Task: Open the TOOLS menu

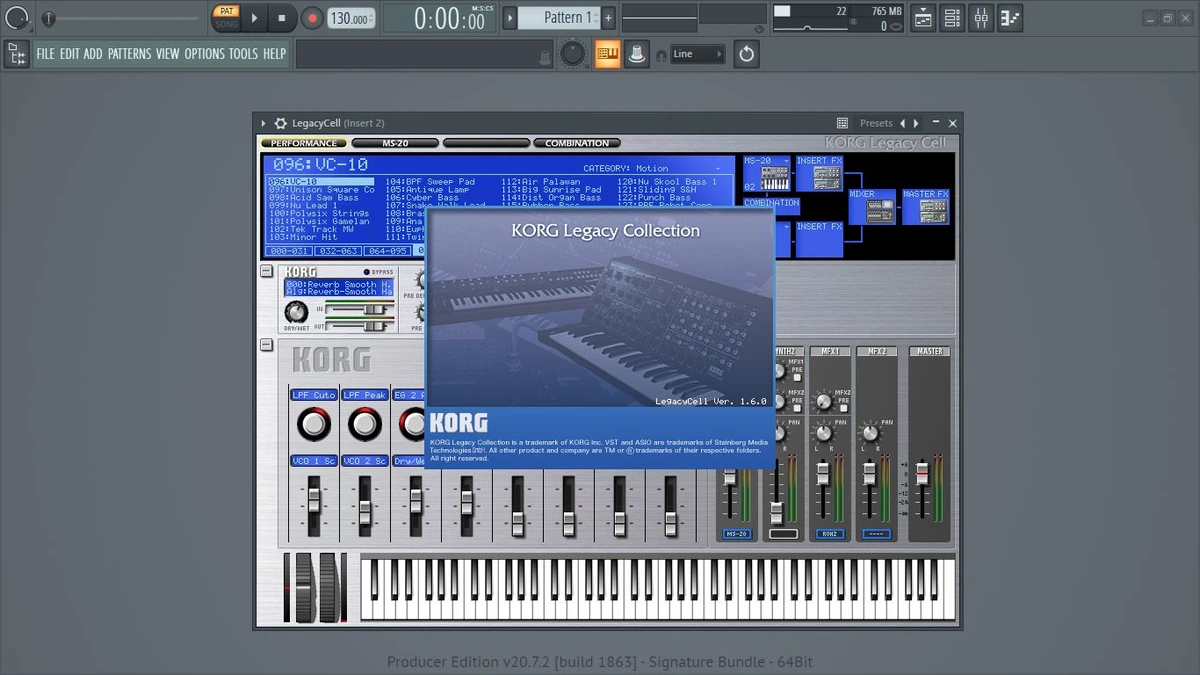Action: click(x=243, y=54)
